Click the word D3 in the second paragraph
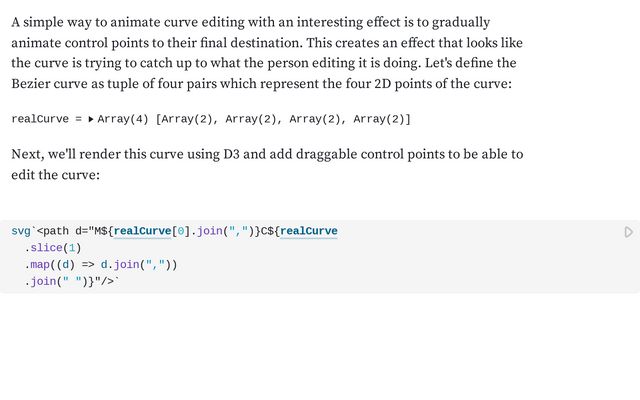640x400 pixels. pyautogui.click(x=231, y=154)
